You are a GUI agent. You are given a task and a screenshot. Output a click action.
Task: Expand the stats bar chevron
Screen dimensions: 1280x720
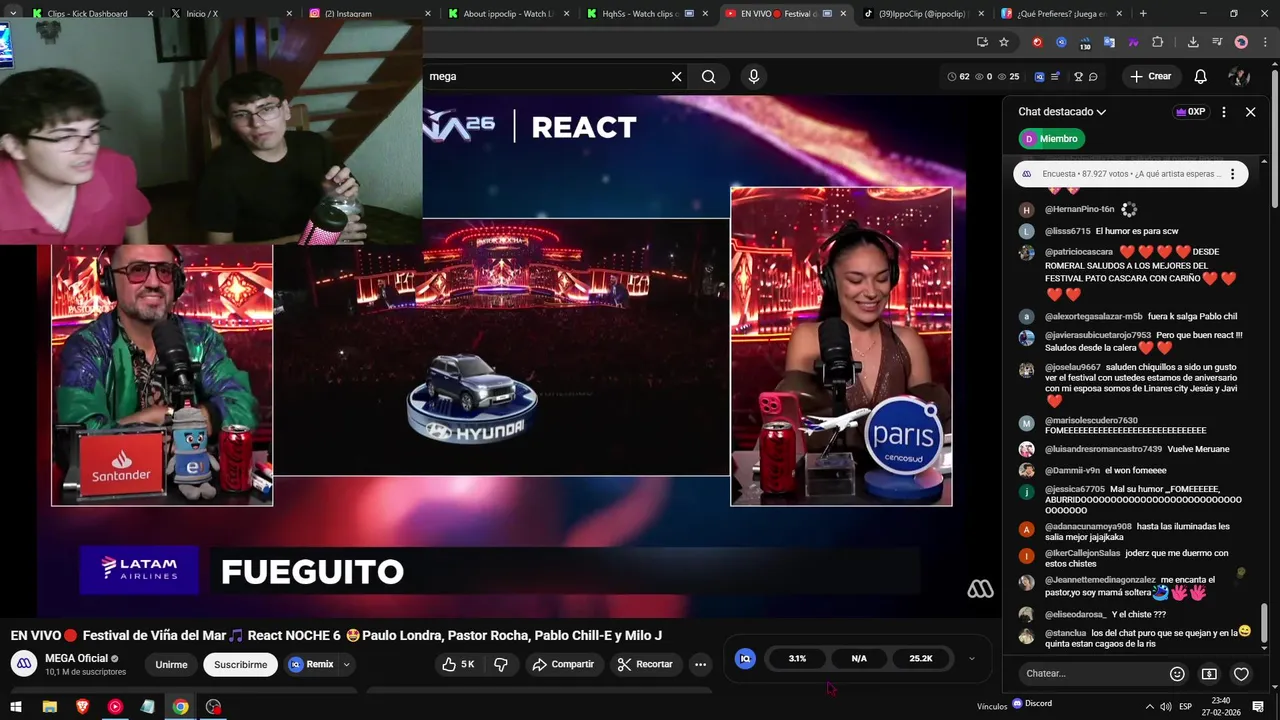(x=971, y=659)
